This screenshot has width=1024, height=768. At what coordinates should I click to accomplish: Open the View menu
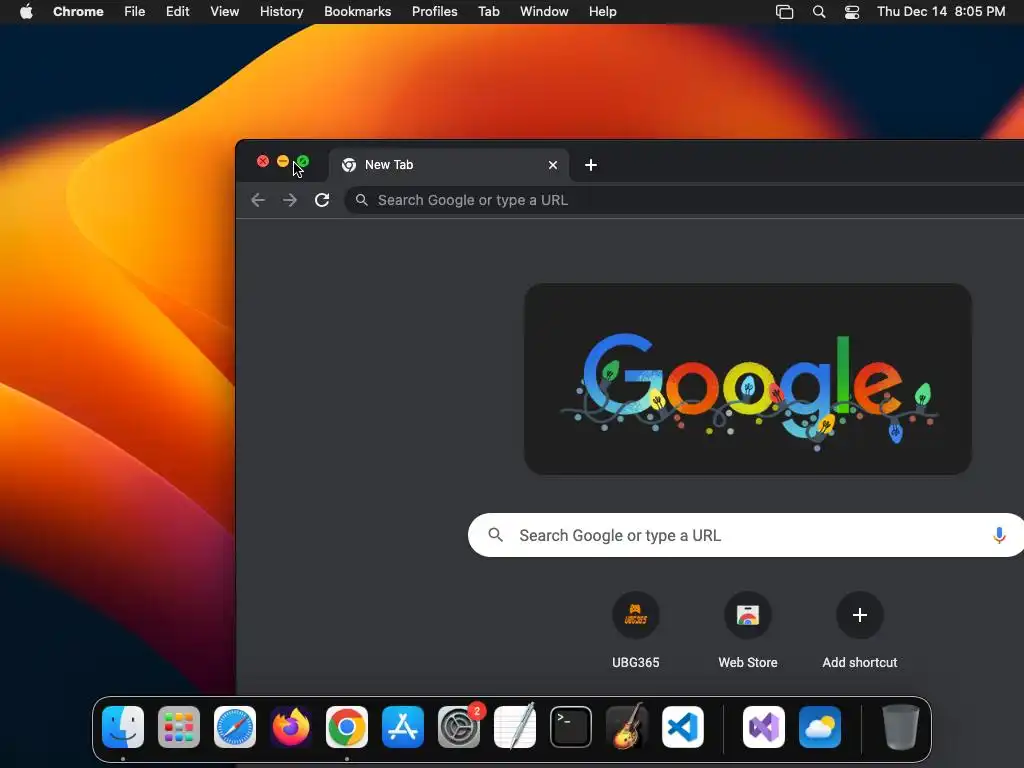225,12
